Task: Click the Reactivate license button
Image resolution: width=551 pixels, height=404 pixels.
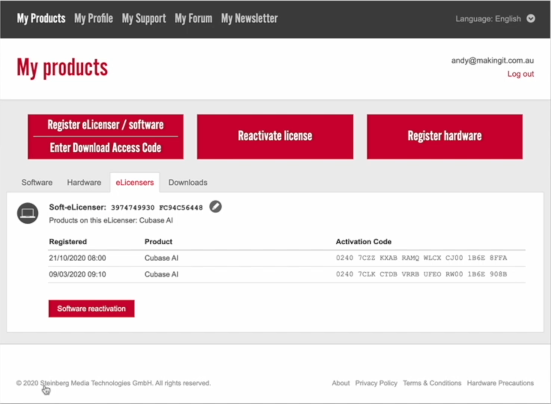Action: pos(275,136)
